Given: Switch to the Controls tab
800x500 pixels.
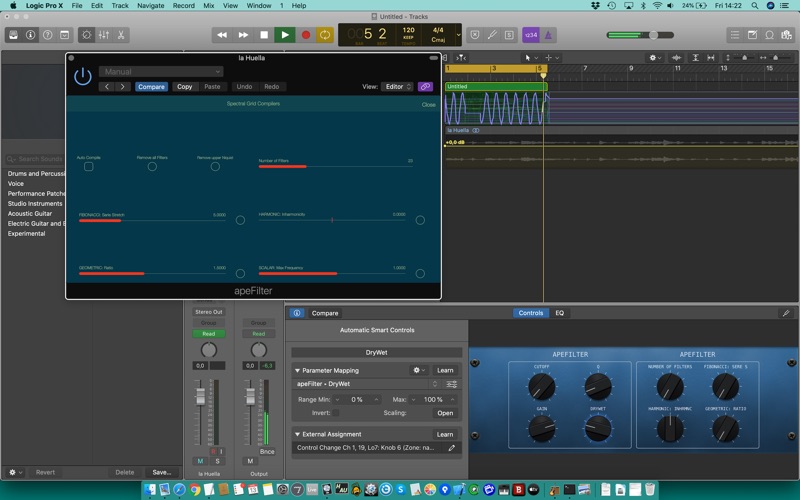Looking at the screenshot, I should coord(531,313).
